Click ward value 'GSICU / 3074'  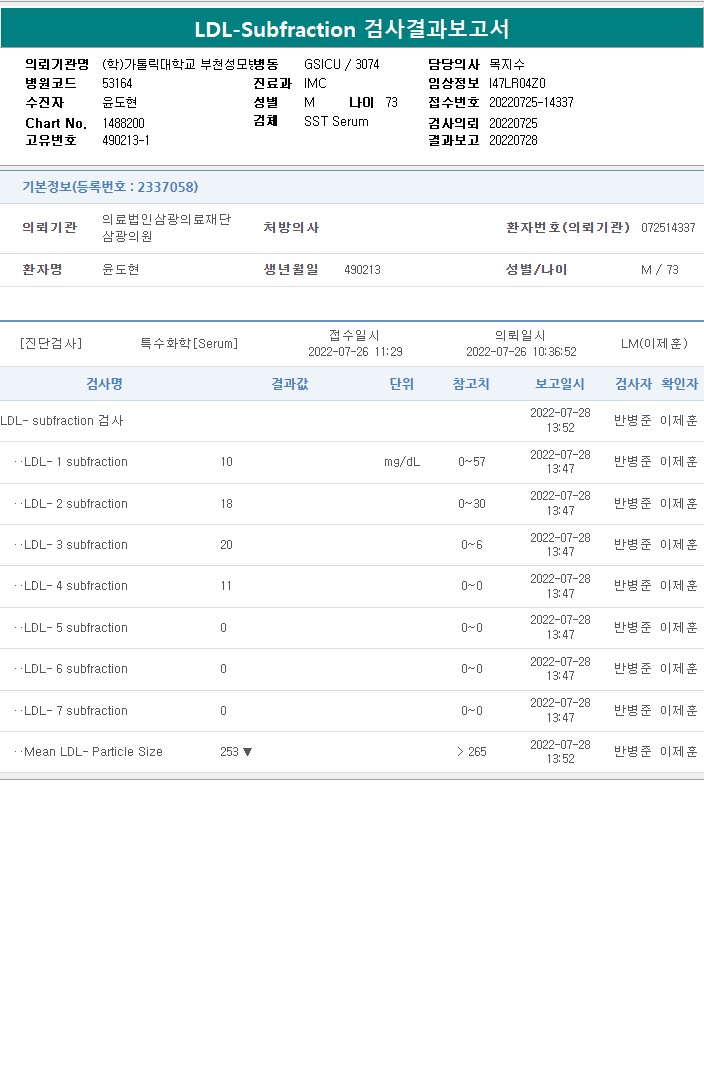coord(342,65)
